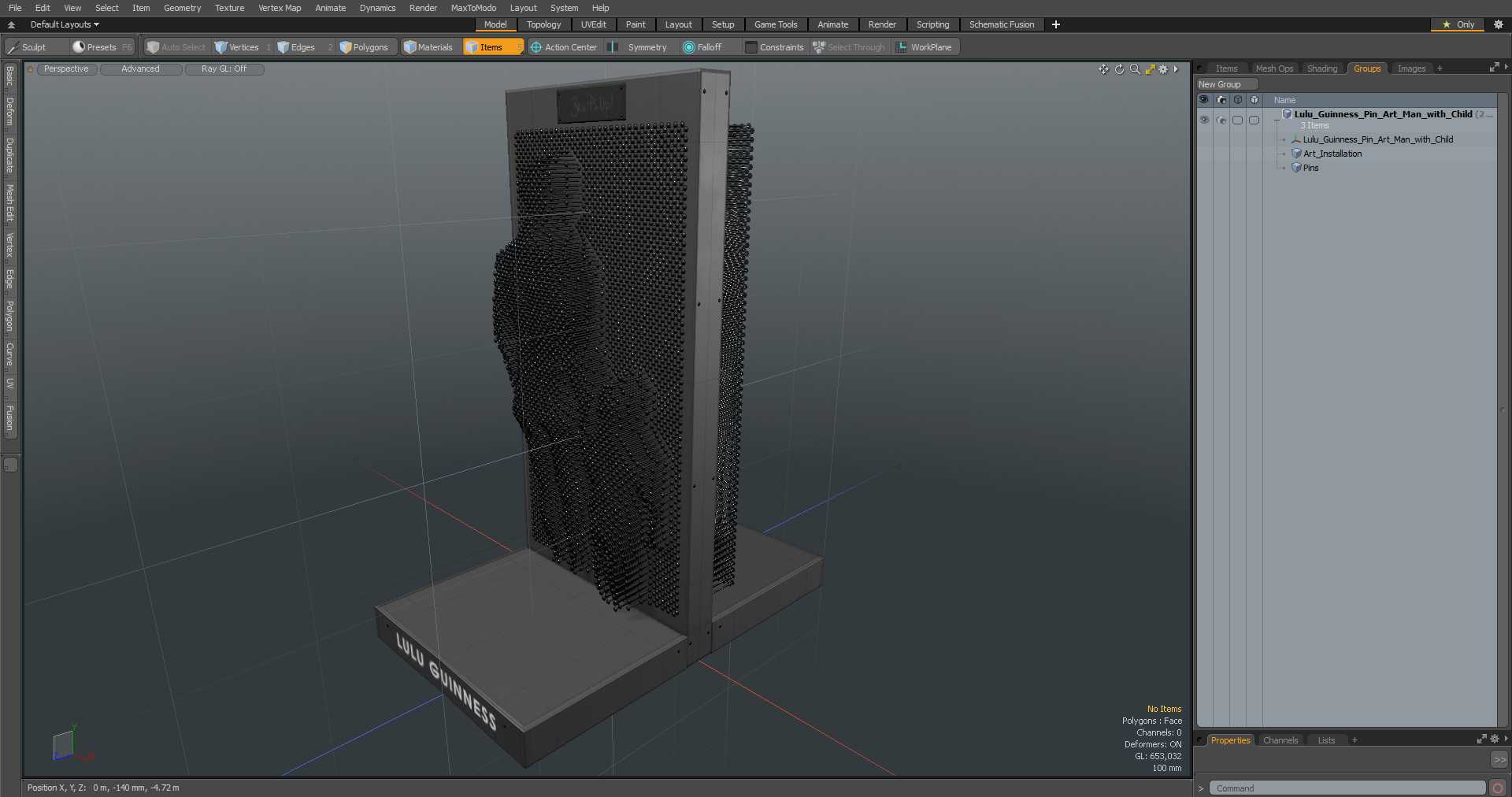Click the viewport zoom magnifier icon
1512x797 pixels.
pyautogui.click(x=1135, y=69)
